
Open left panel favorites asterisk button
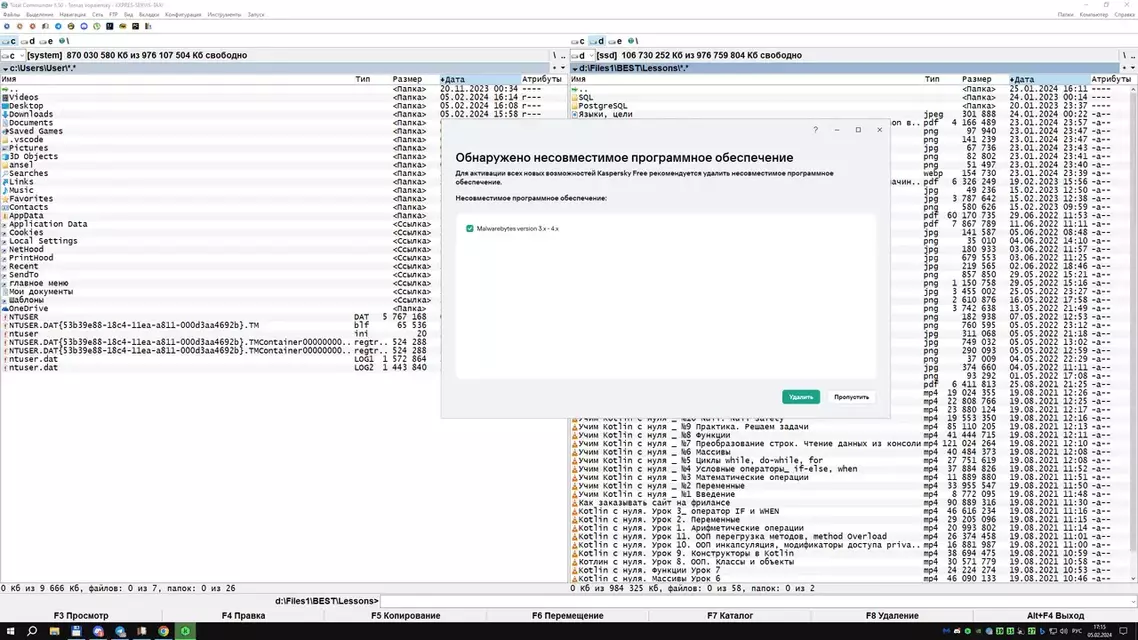pos(554,68)
